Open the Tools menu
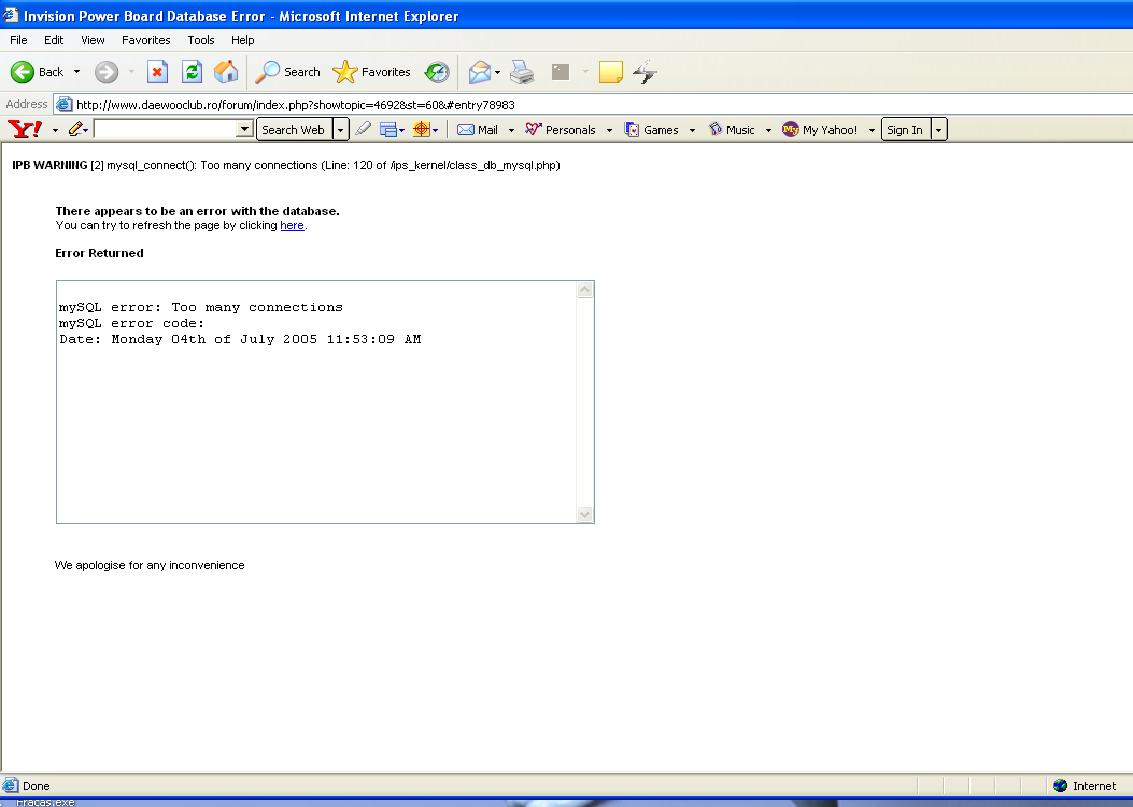The height and width of the screenshot is (807, 1133). (201, 40)
